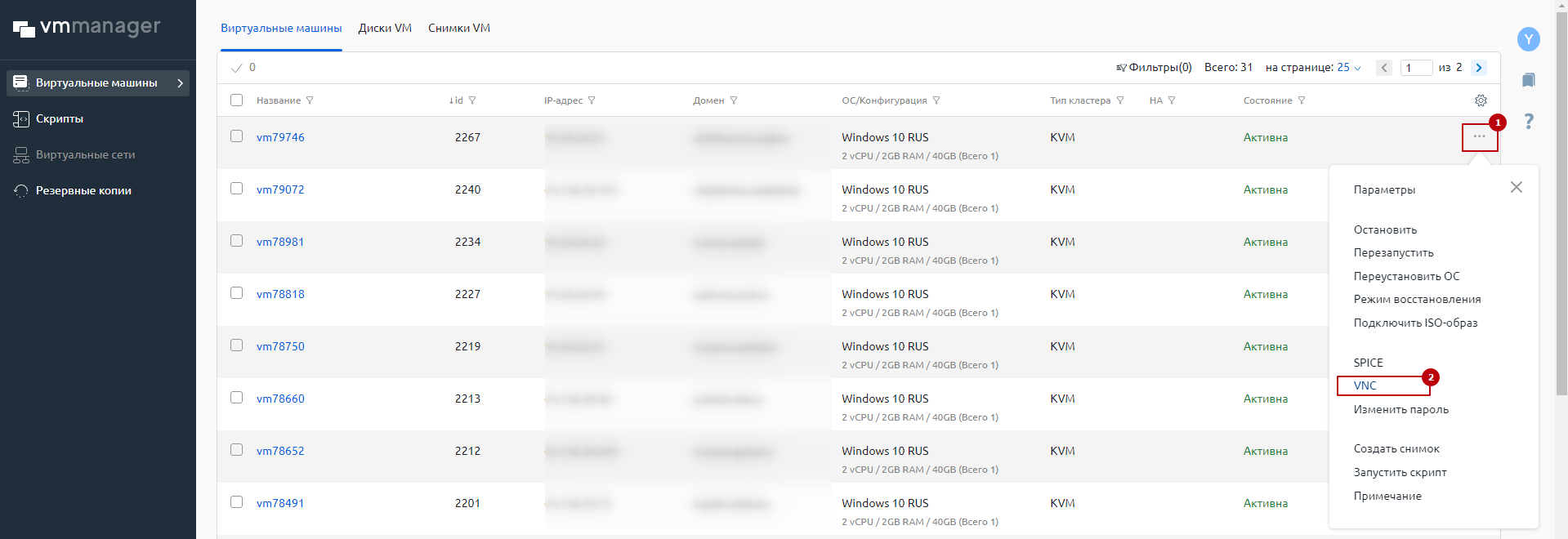Toggle select-all checkbox in header
Screen dimensions: 1568x539
237,100
